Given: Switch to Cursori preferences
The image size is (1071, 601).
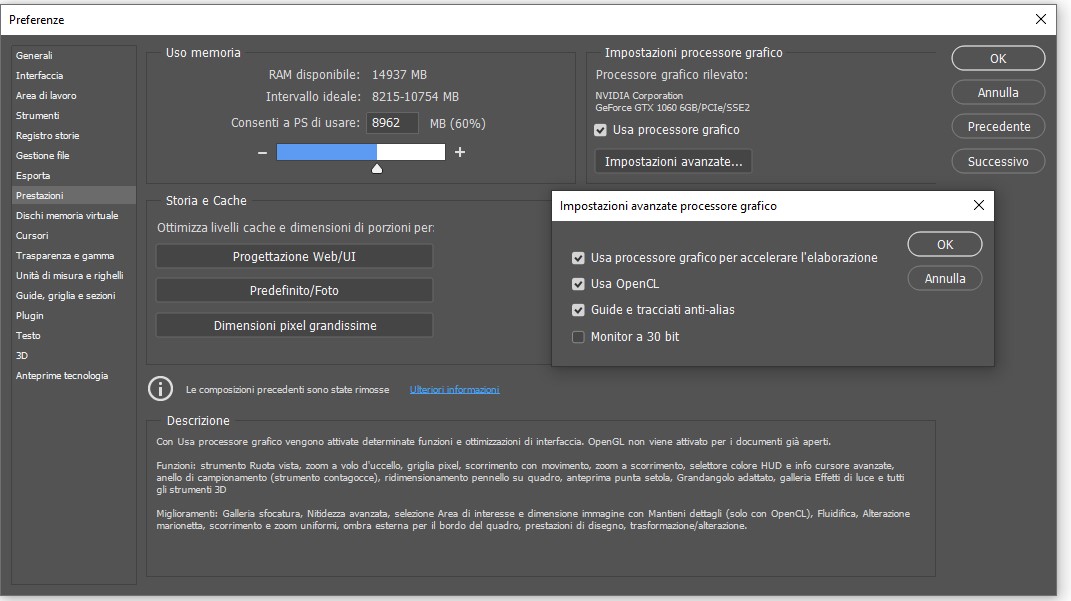Looking at the screenshot, I should pyautogui.click(x=74, y=236).
